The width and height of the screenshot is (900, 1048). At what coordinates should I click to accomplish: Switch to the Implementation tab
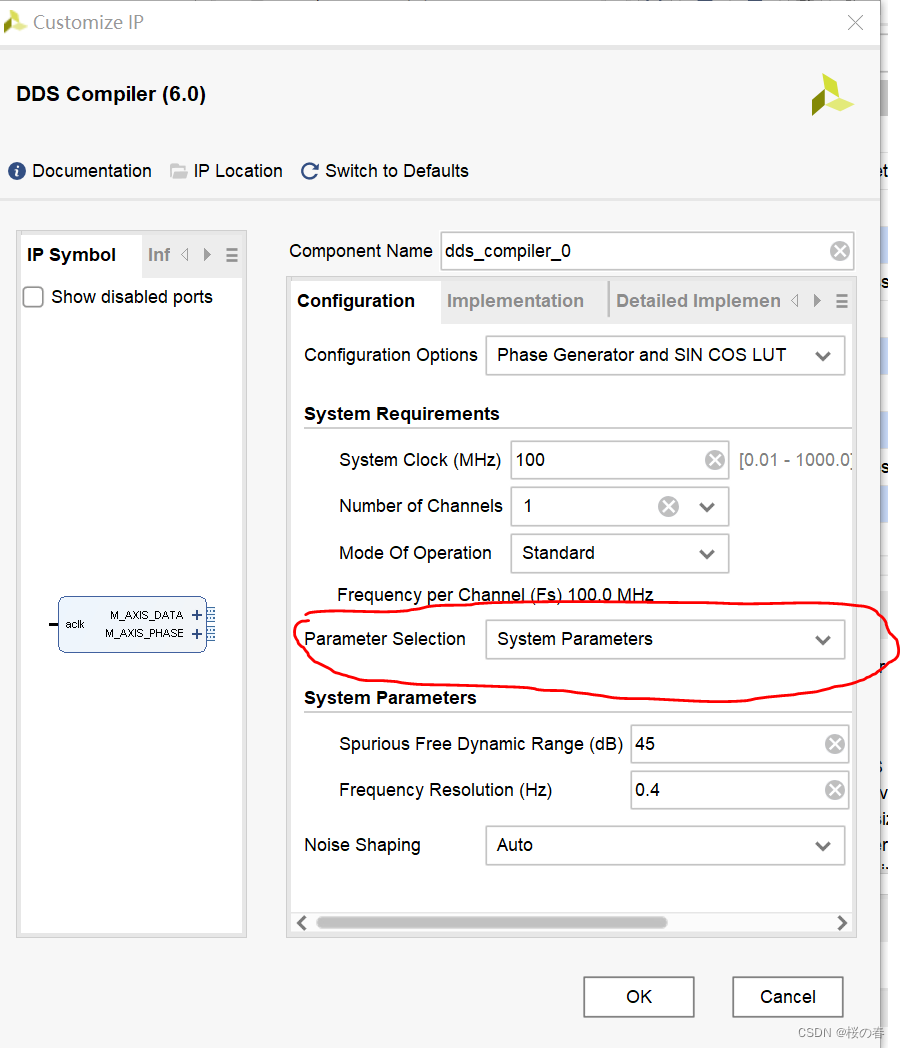[x=515, y=301]
